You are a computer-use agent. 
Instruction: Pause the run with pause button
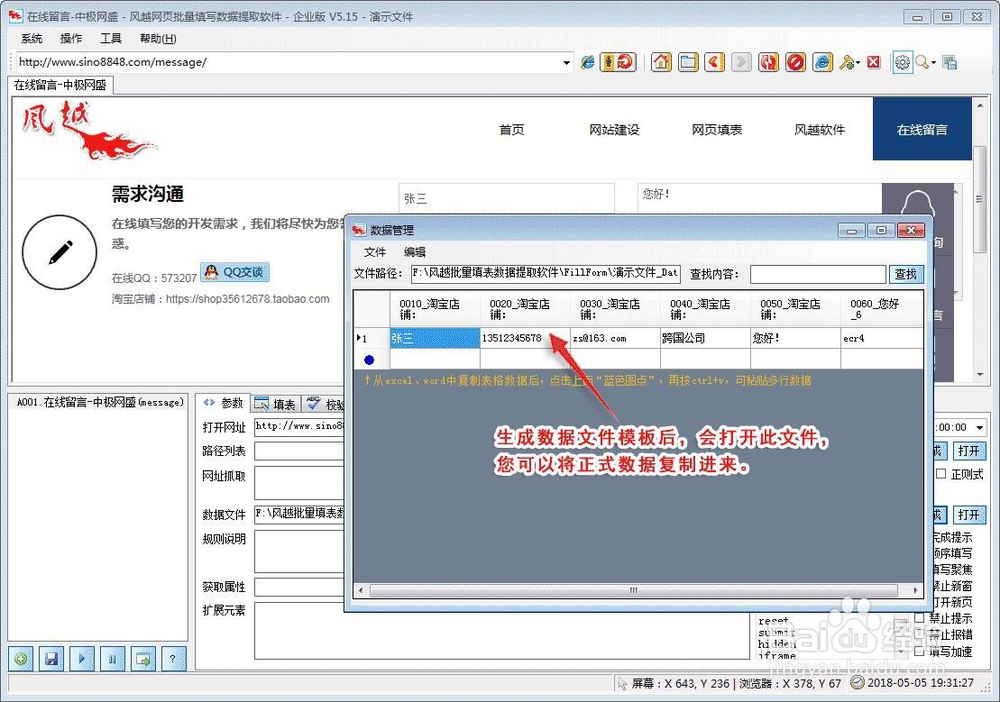click(112, 659)
